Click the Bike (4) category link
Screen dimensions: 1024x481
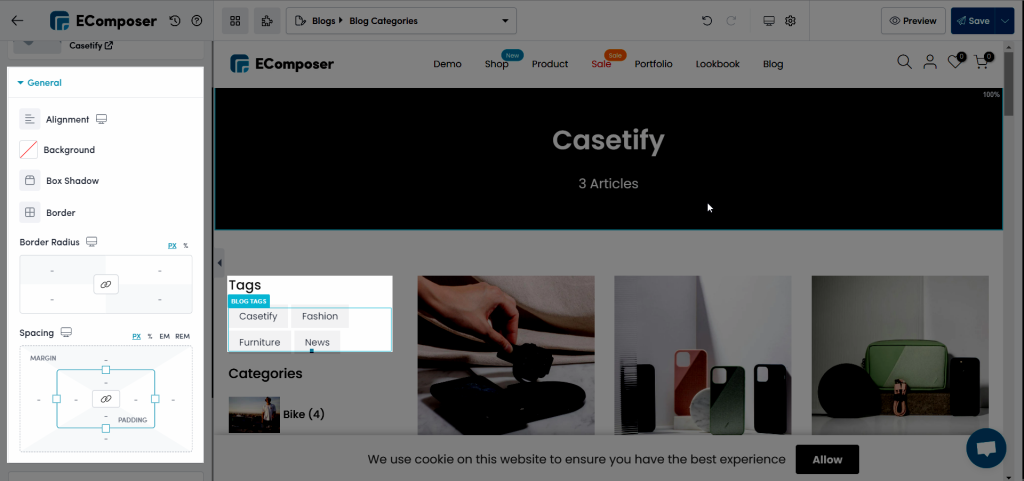[304, 414]
